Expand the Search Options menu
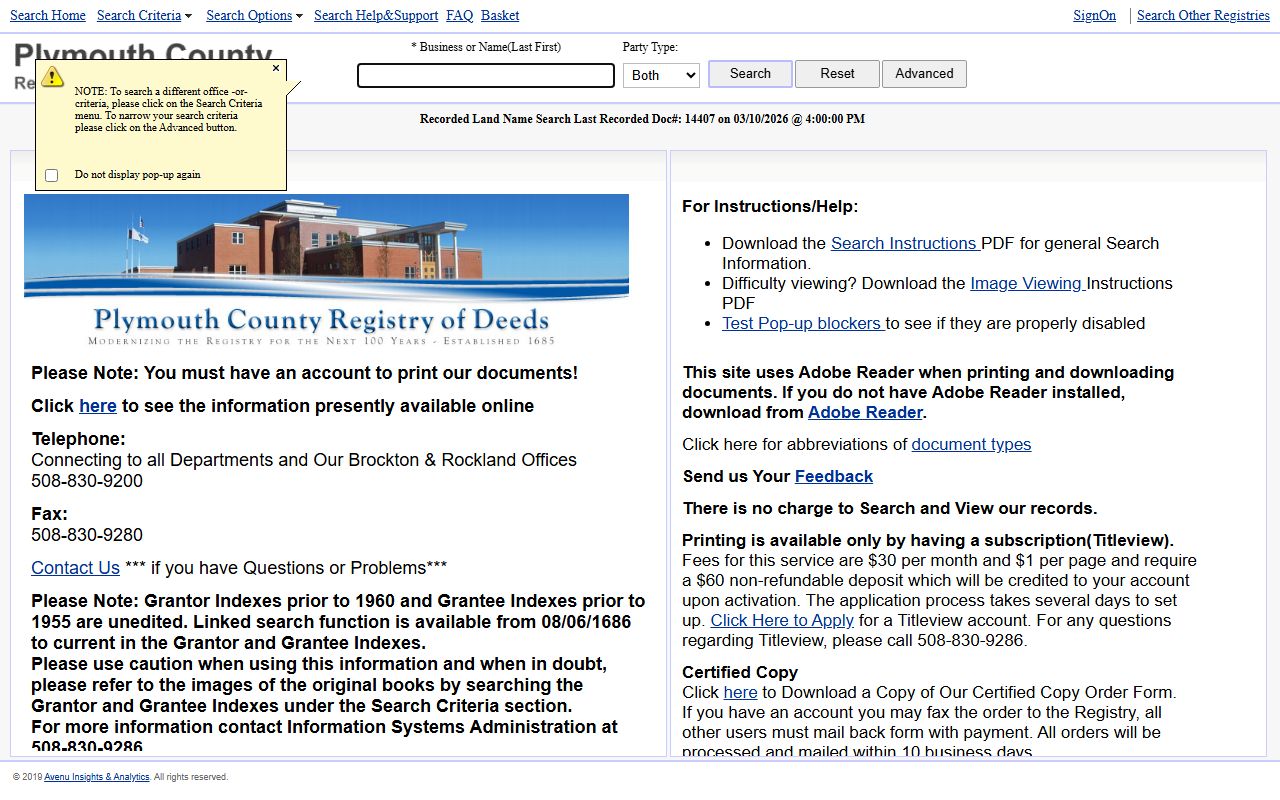1280x800 pixels. [254, 15]
